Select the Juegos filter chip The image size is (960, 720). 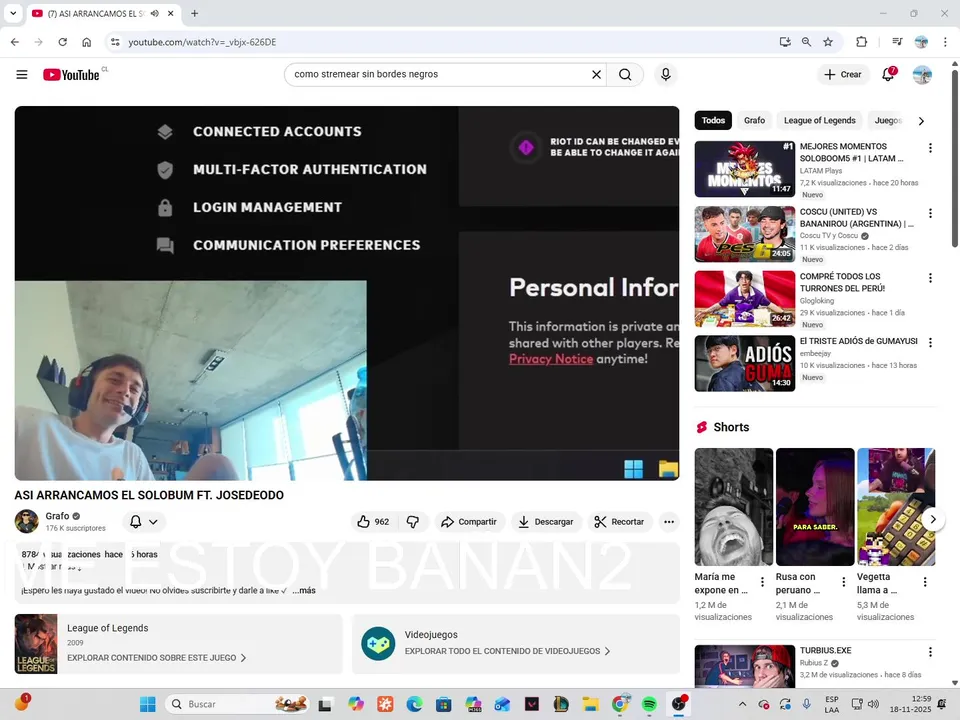pyautogui.click(x=886, y=120)
